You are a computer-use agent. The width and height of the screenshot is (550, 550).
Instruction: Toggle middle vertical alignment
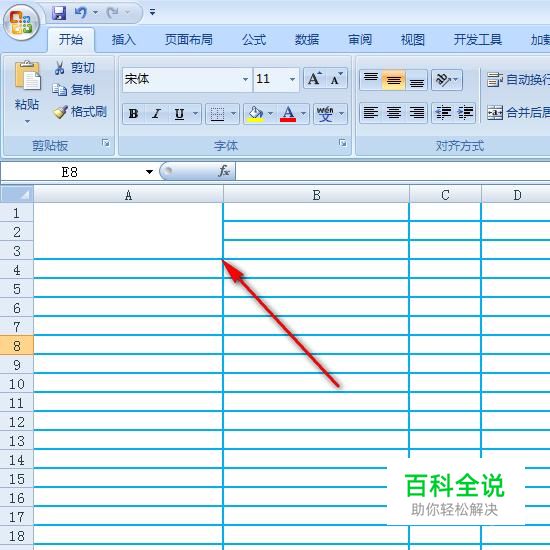coord(394,80)
